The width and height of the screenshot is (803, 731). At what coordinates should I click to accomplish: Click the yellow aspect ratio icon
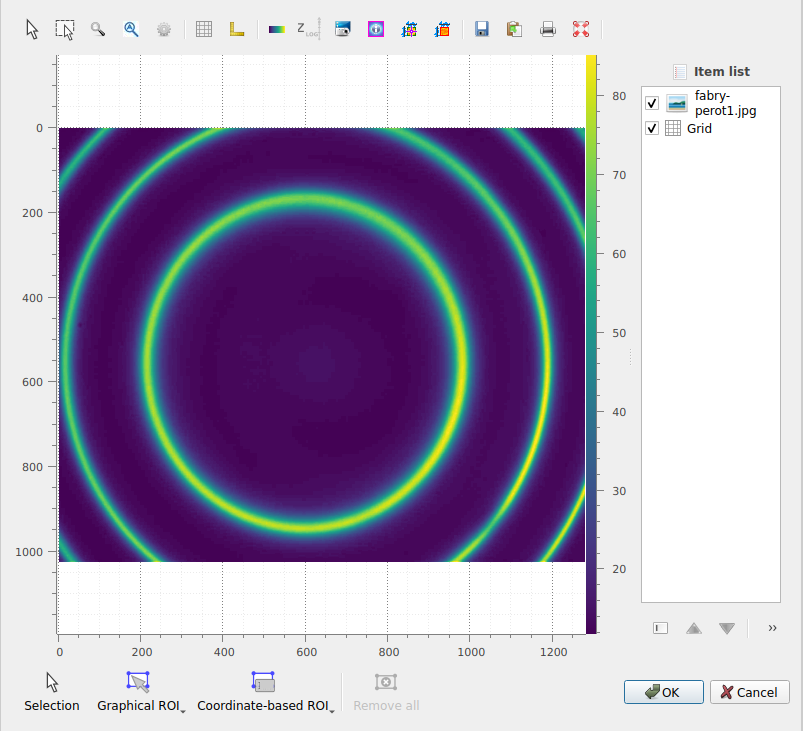click(x=237, y=29)
